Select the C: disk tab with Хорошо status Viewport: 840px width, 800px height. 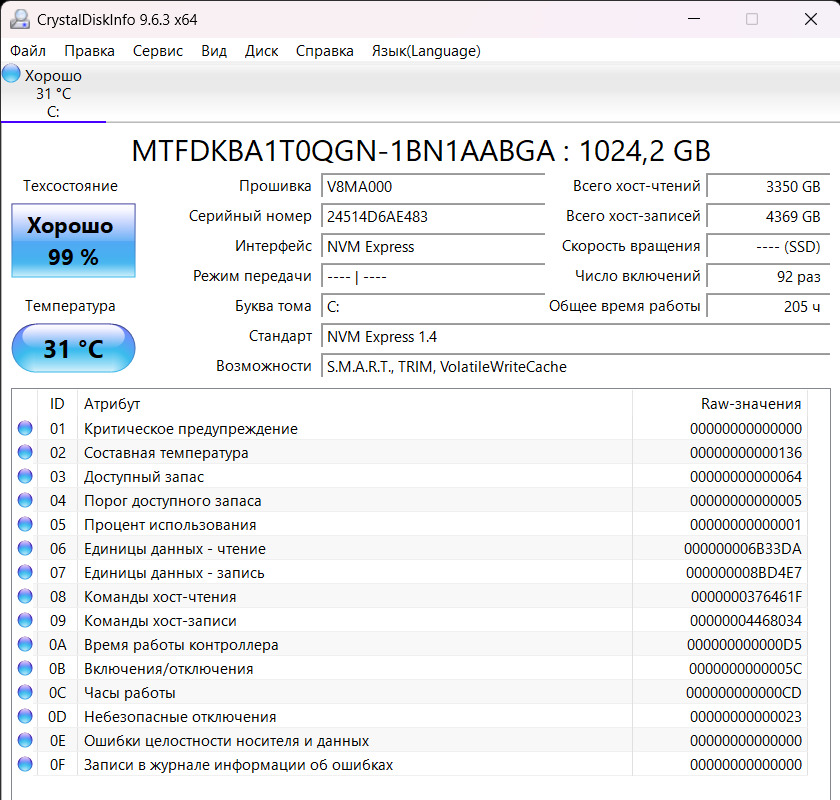coord(54,93)
